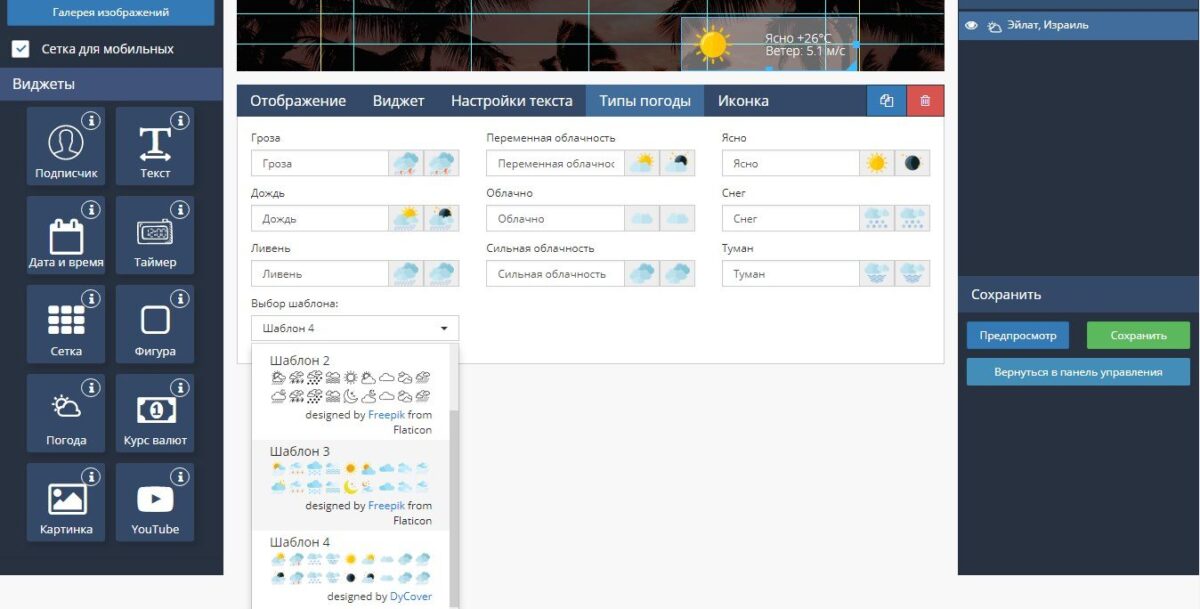Add the Подписчик subscriber widget

[x=66, y=148]
